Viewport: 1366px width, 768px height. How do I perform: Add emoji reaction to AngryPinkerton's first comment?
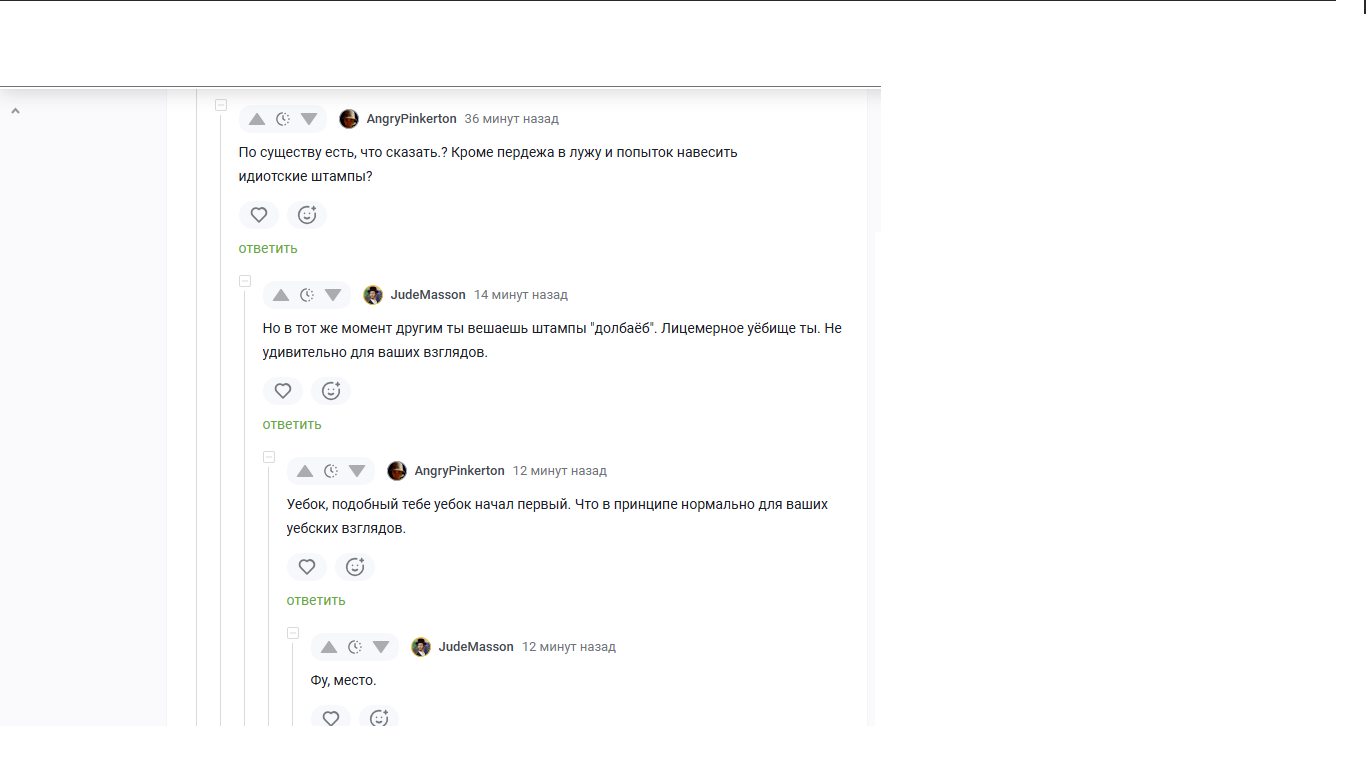[x=307, y=215]
